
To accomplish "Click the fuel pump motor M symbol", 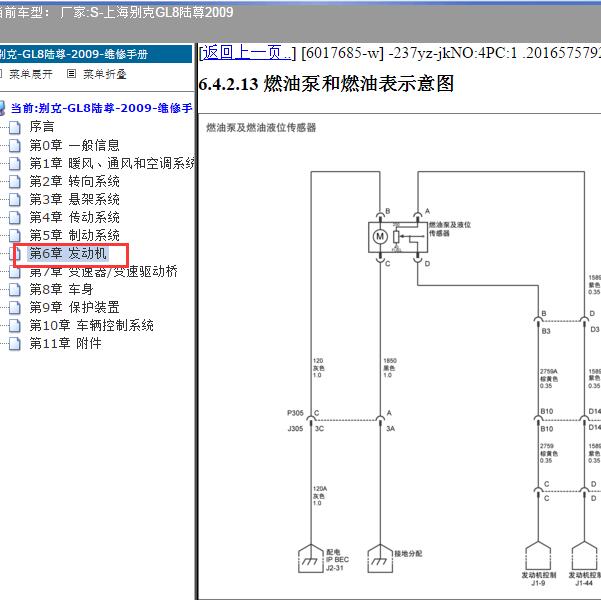I will (x=380, y=237).
